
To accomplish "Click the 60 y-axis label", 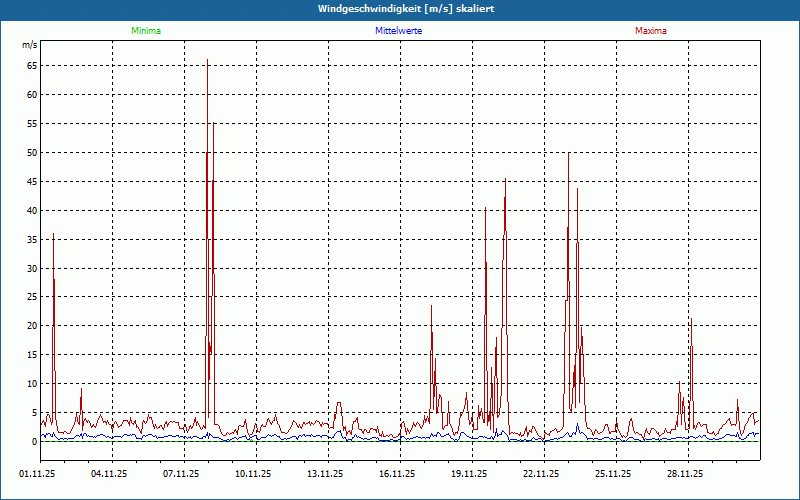I will [33, 95].
